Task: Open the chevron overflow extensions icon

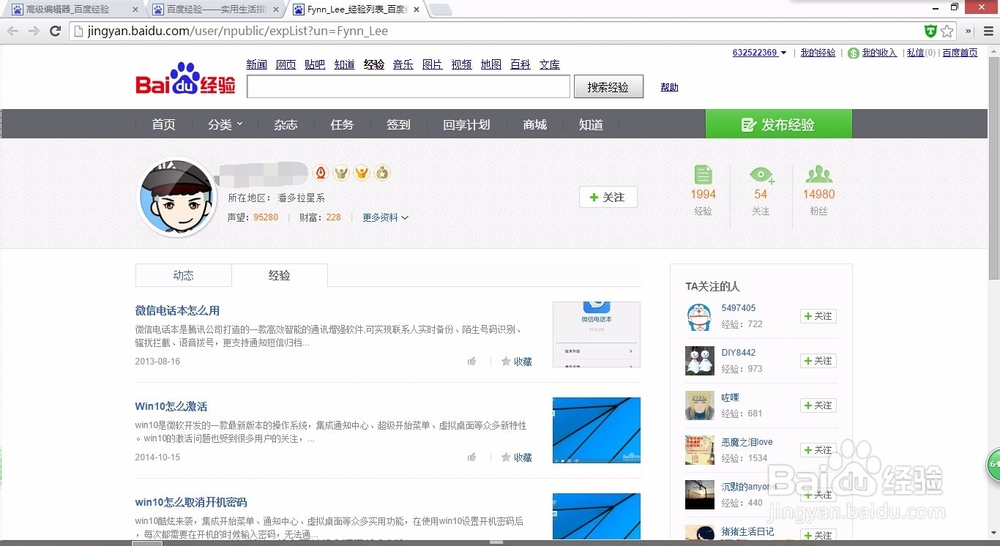Action: click(x=968, y=31)
